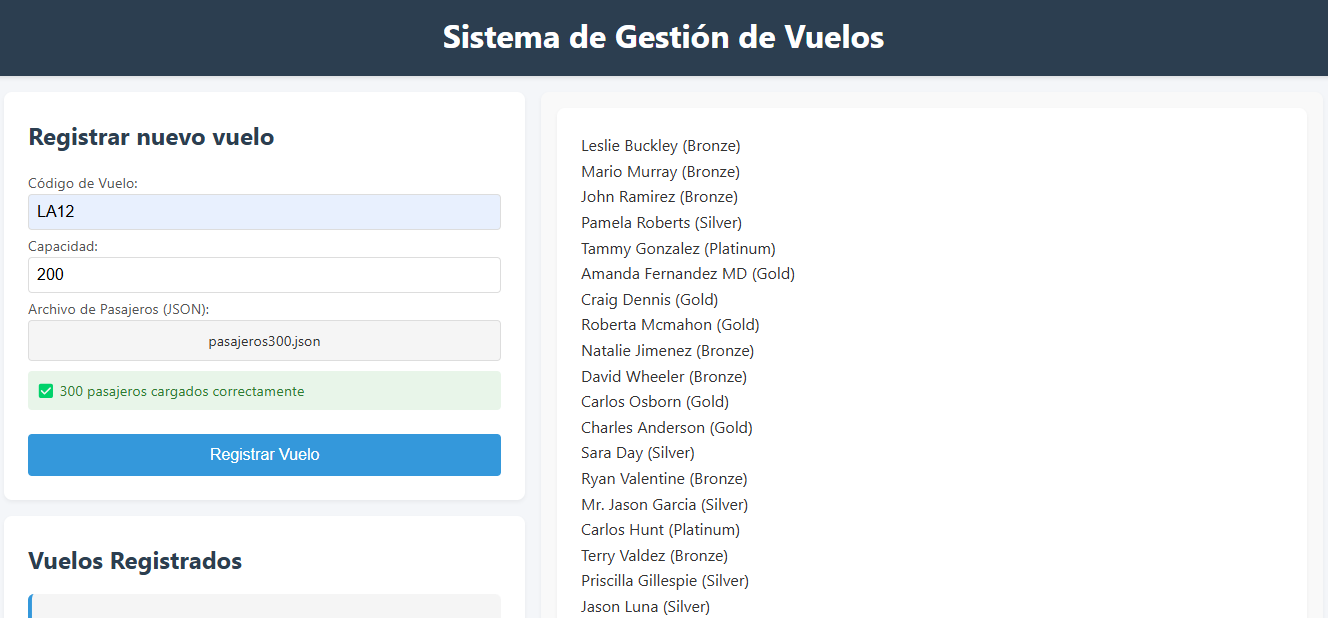Click the Registrar nuevo vuelo heading

151,137
